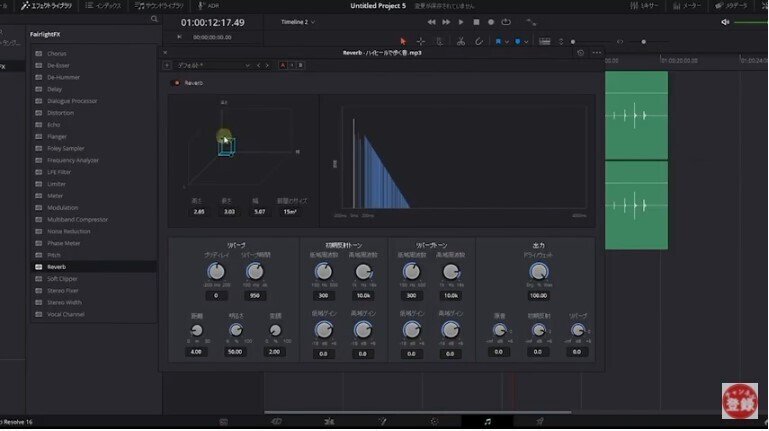The image size is (769, 431).
Task: Click the rewind transport button
Action: (x=431, y=22)
